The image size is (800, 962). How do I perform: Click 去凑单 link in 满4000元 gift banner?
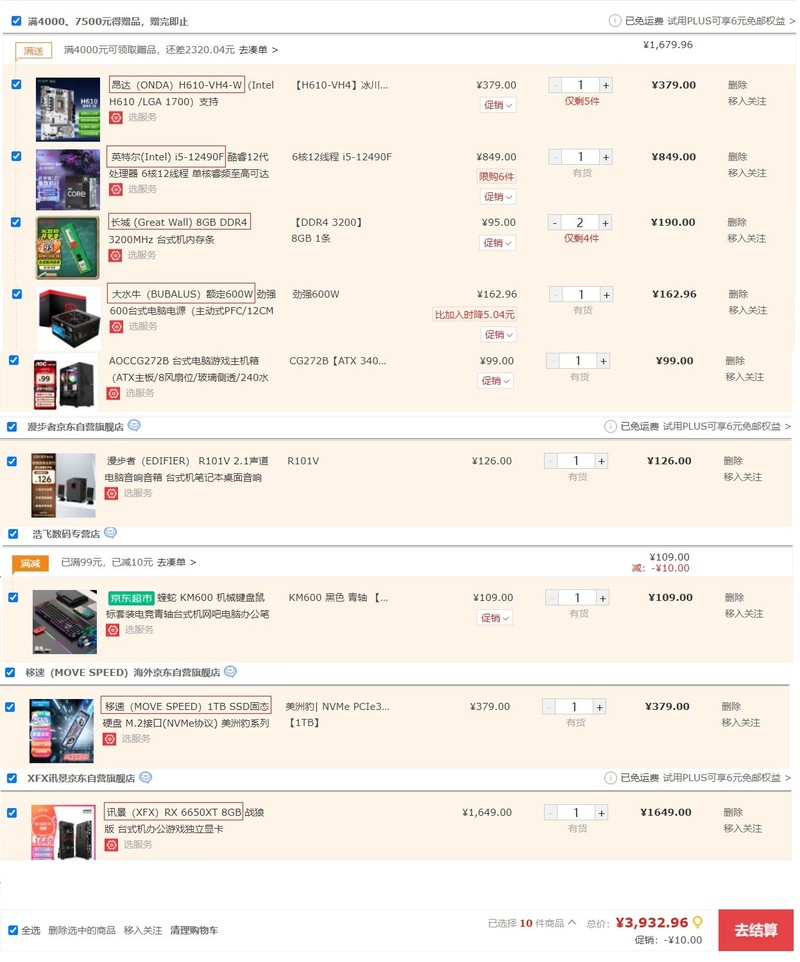pos(258,50)
